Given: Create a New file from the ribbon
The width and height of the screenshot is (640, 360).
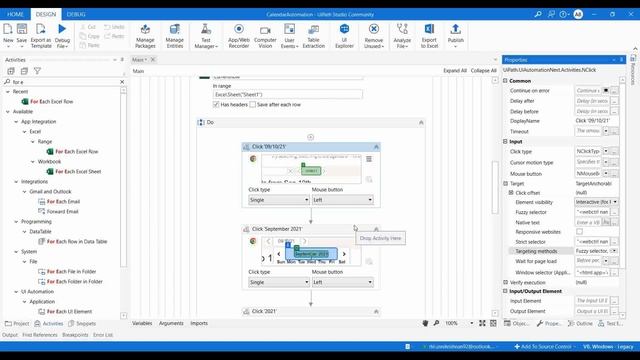Looking at the screenshot, I should (8, 35).
